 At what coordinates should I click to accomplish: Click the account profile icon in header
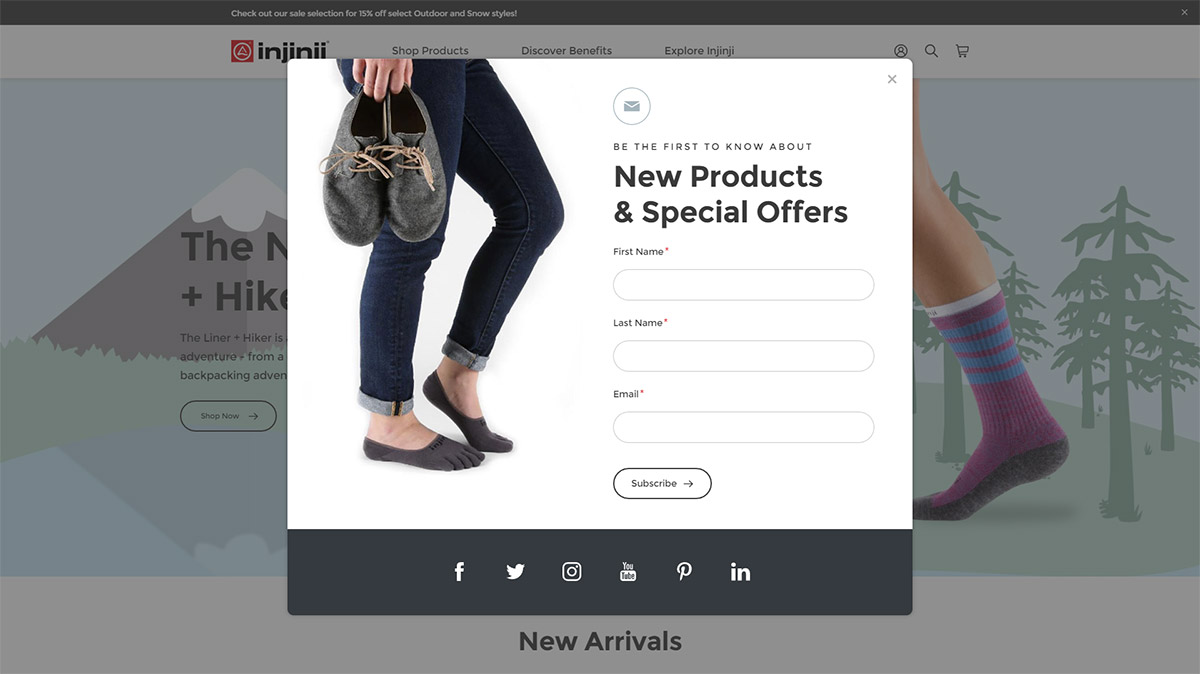pyautogui.click(x=901, y=51)
